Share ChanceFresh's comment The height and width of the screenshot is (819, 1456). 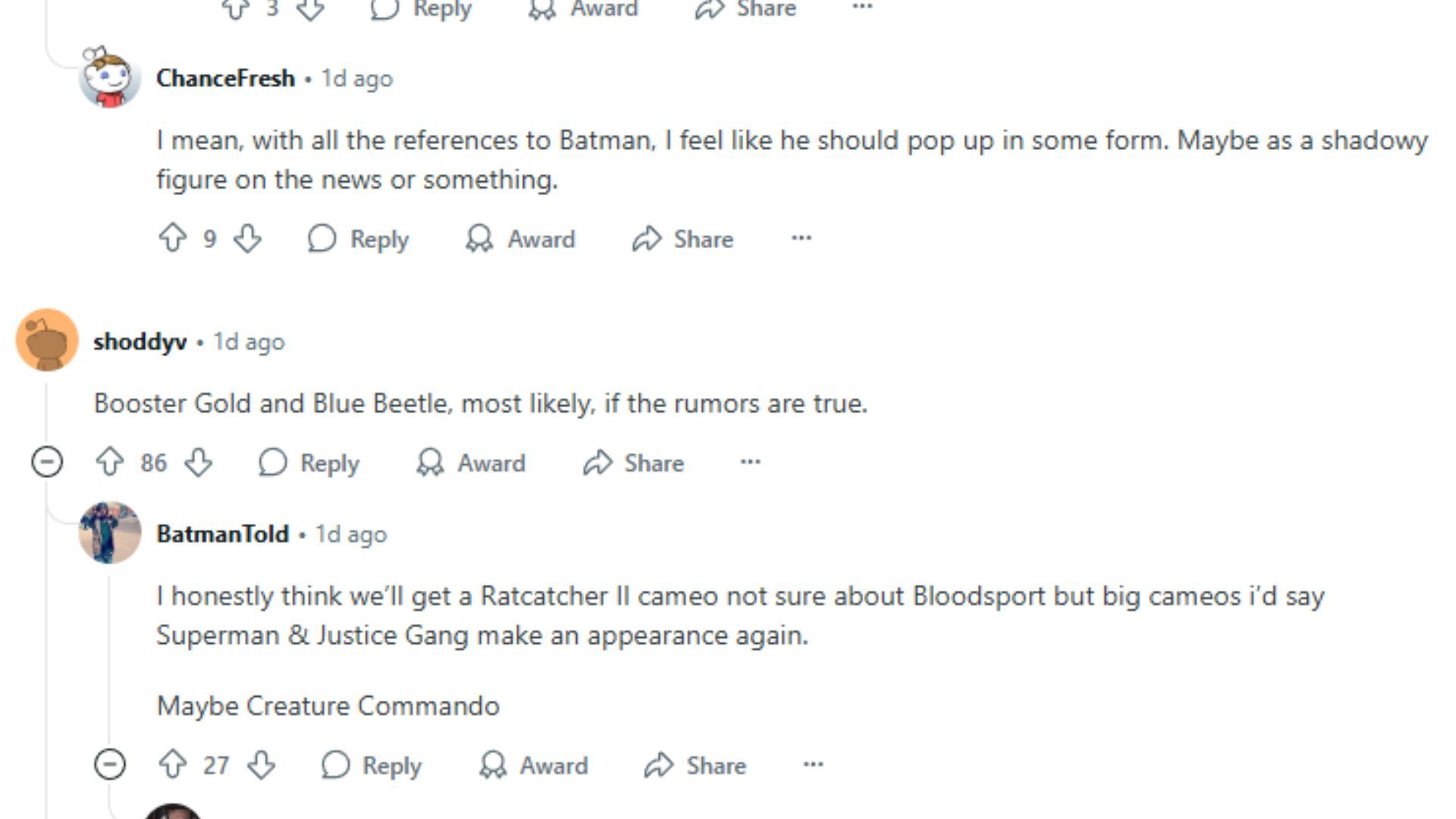(x=682, y=239)
